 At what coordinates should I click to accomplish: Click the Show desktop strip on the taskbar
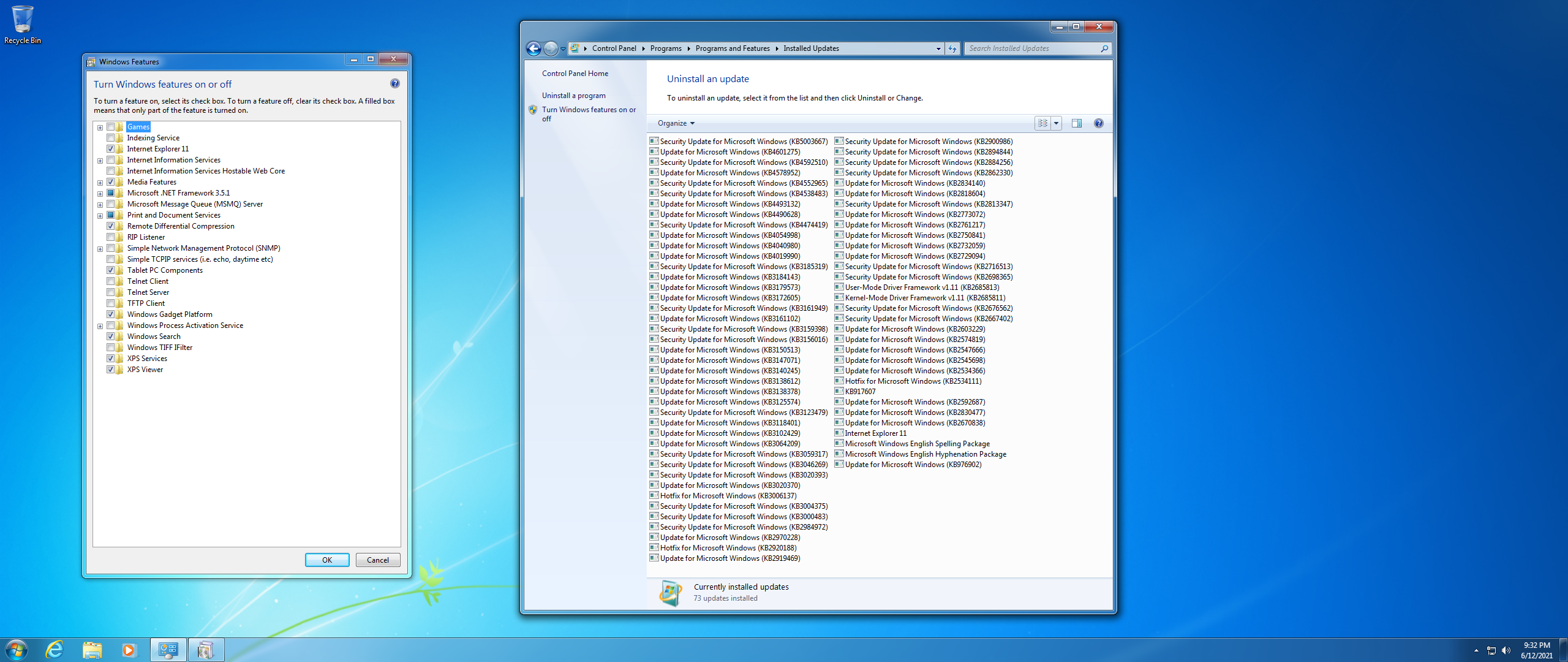pyautogui.click(x=1563, y=650)
